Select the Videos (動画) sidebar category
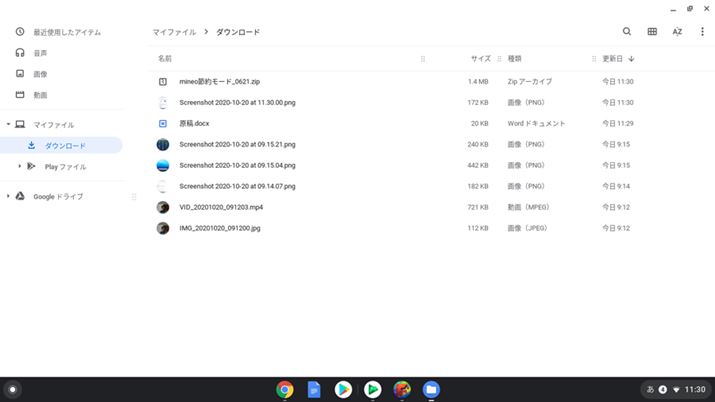This screenshot has width=715, height=402. 40,95
